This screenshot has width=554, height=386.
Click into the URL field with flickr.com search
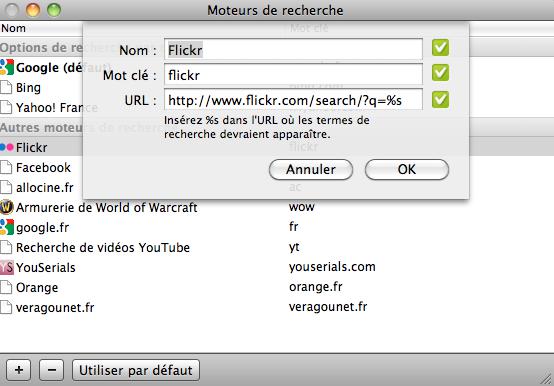coord(293,100)
